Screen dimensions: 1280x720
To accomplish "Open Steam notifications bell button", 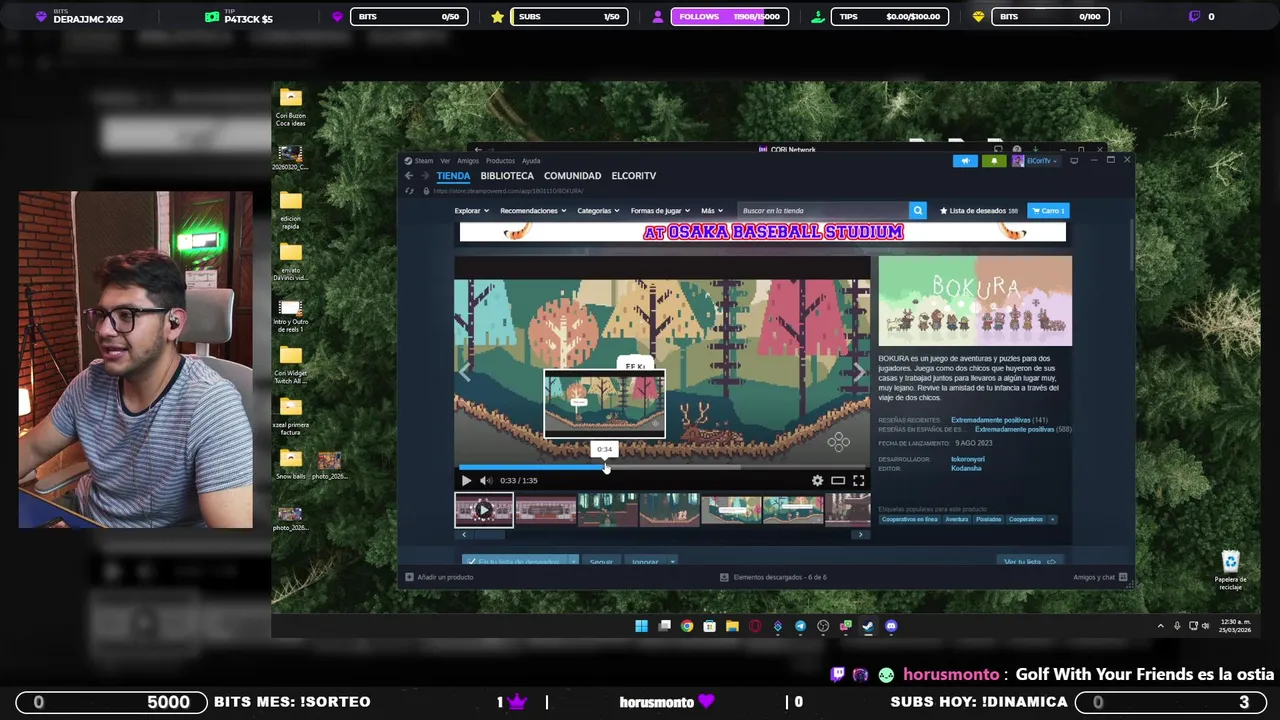I will [x=994, y=161].
